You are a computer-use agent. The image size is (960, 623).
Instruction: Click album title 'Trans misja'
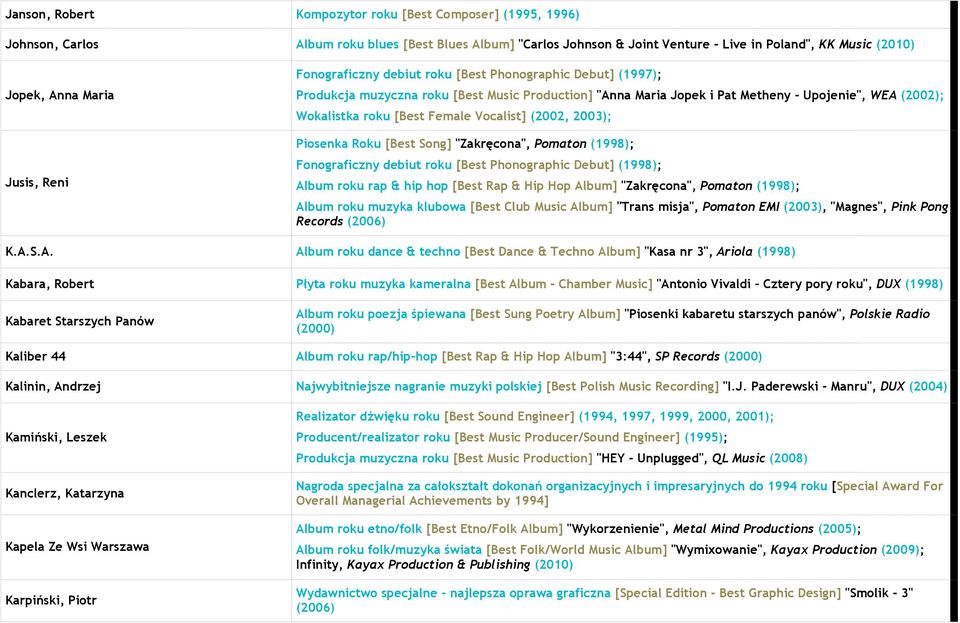pyautogui.click(x=658, y=206)
